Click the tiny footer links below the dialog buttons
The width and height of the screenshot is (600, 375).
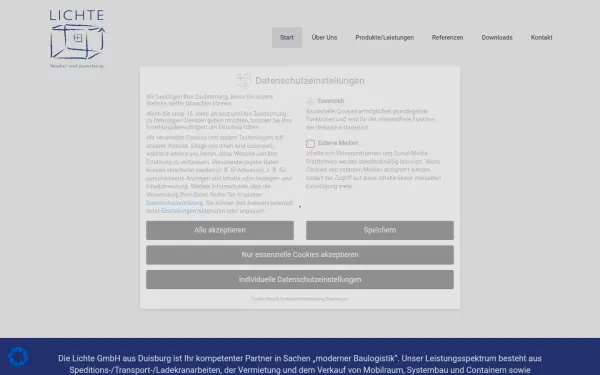(x=300, y=298)
